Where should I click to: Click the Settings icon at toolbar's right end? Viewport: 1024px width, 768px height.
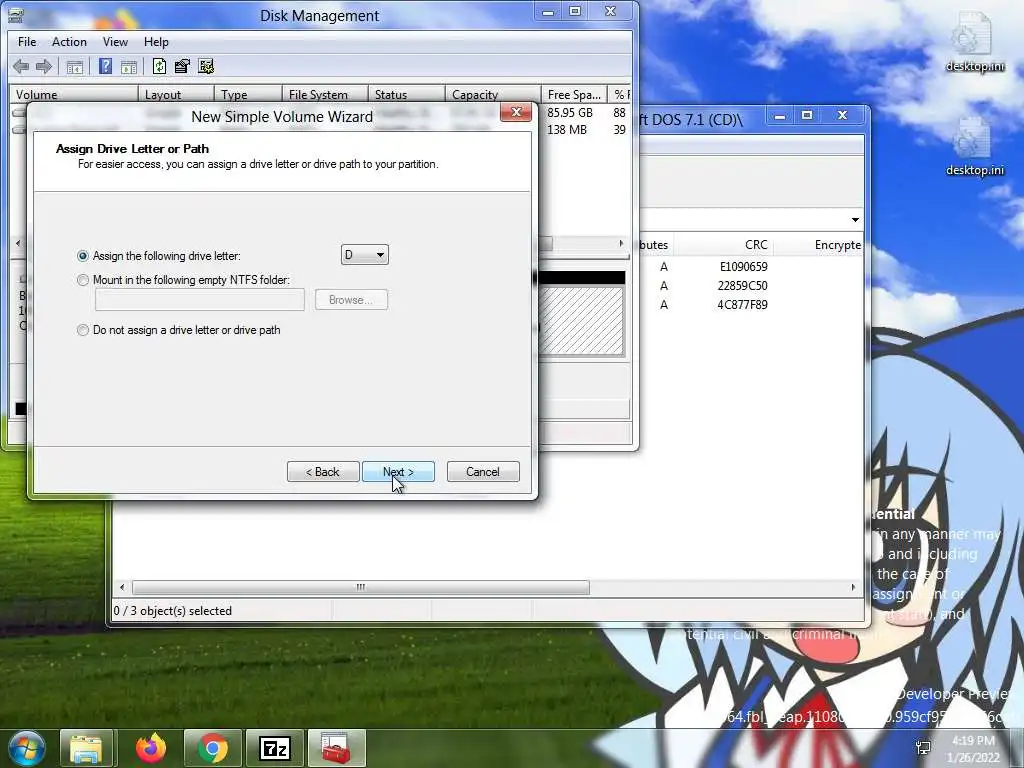206,66
